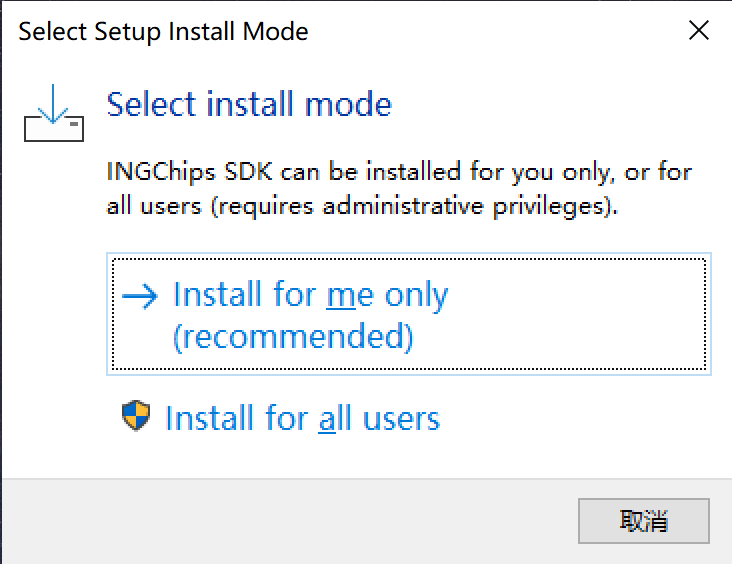Click the Select install mode heading
This screenshot has height=564, width=732.
(x=249, y=104)
